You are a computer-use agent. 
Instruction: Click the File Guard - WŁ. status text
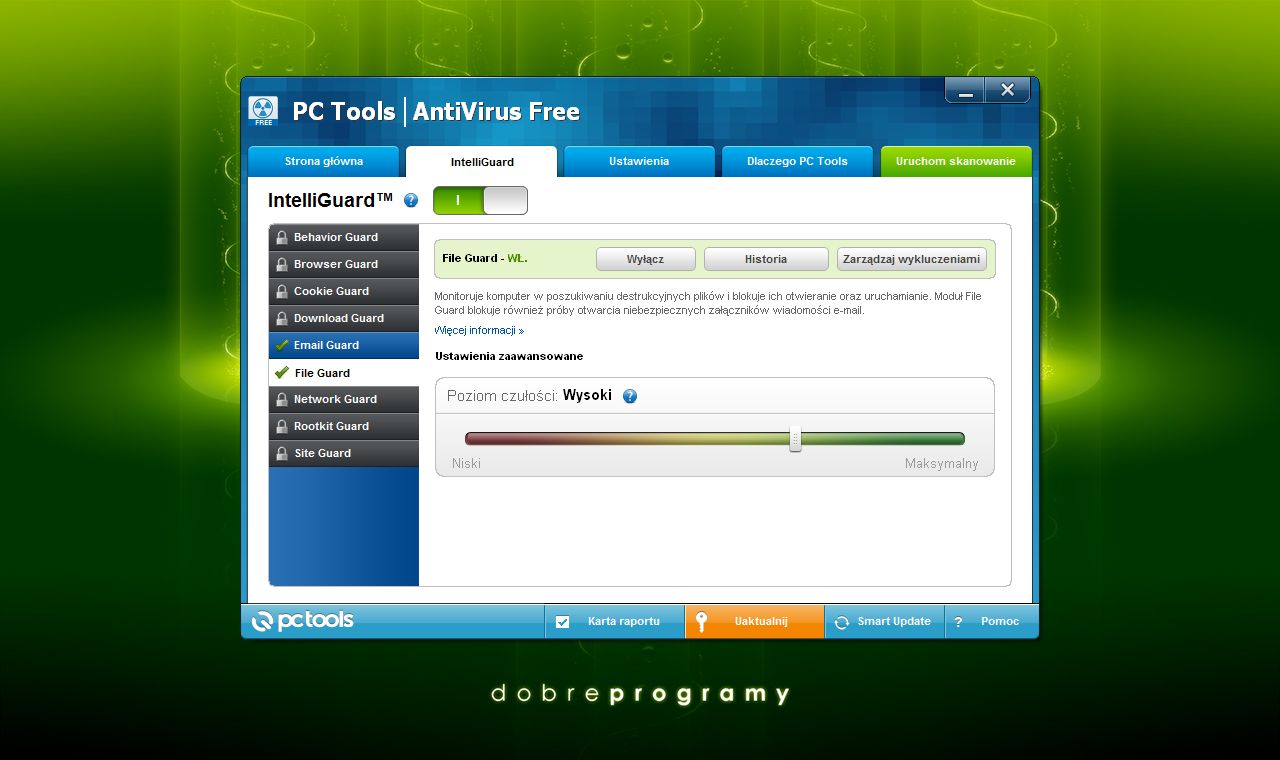pos(485,258)
